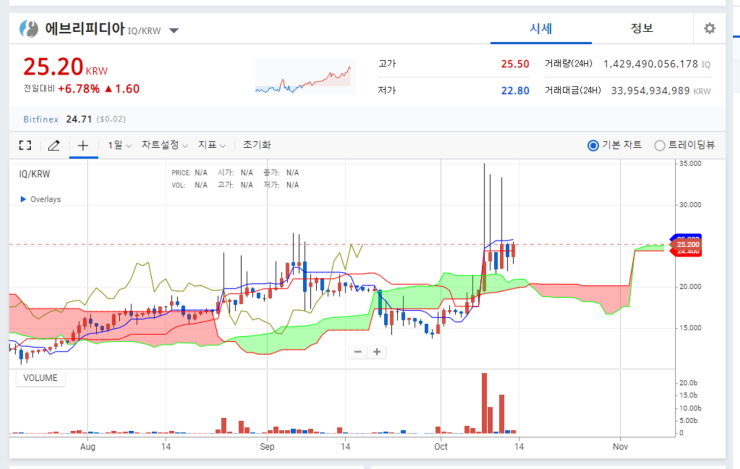
Task: Click the Aug label on time axis
Action: 88,446
